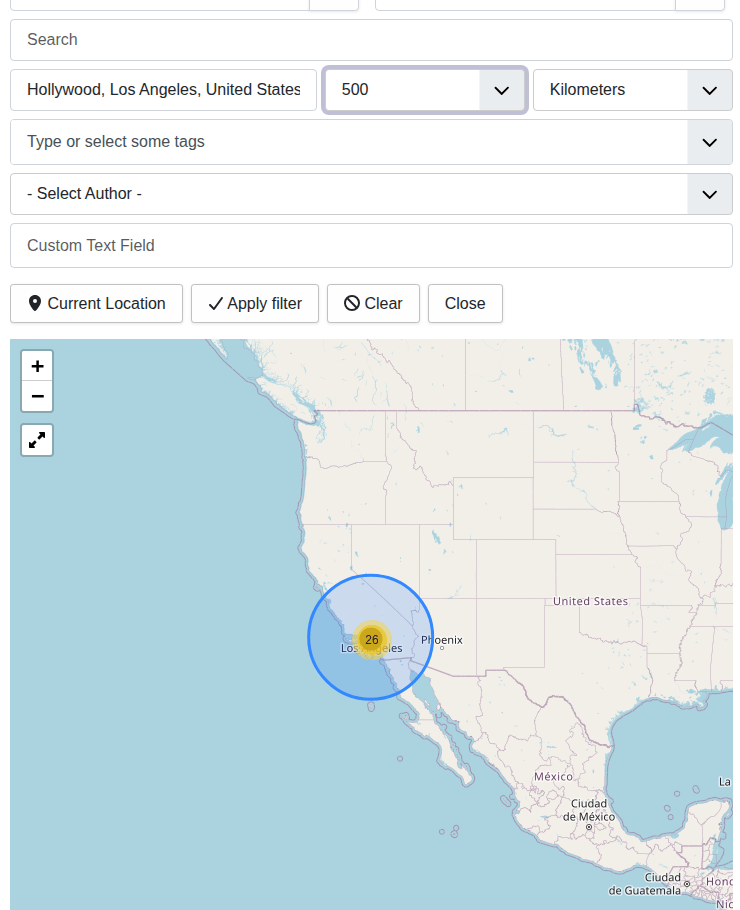Click the Phoenix city label on map
Image resolution: width=740 pixels, height=910 pixels.
[442, 640]
